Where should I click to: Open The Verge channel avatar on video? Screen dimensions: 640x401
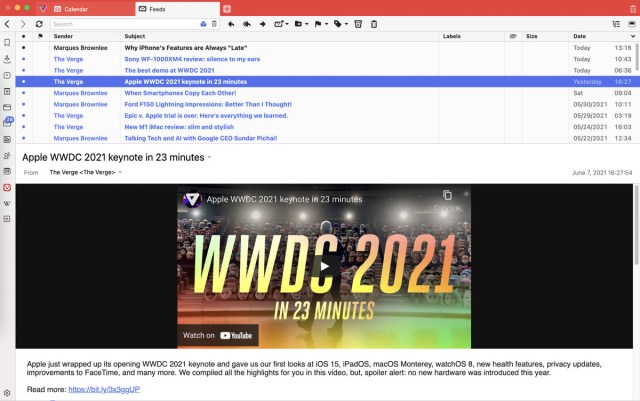(x=192, y=200)
